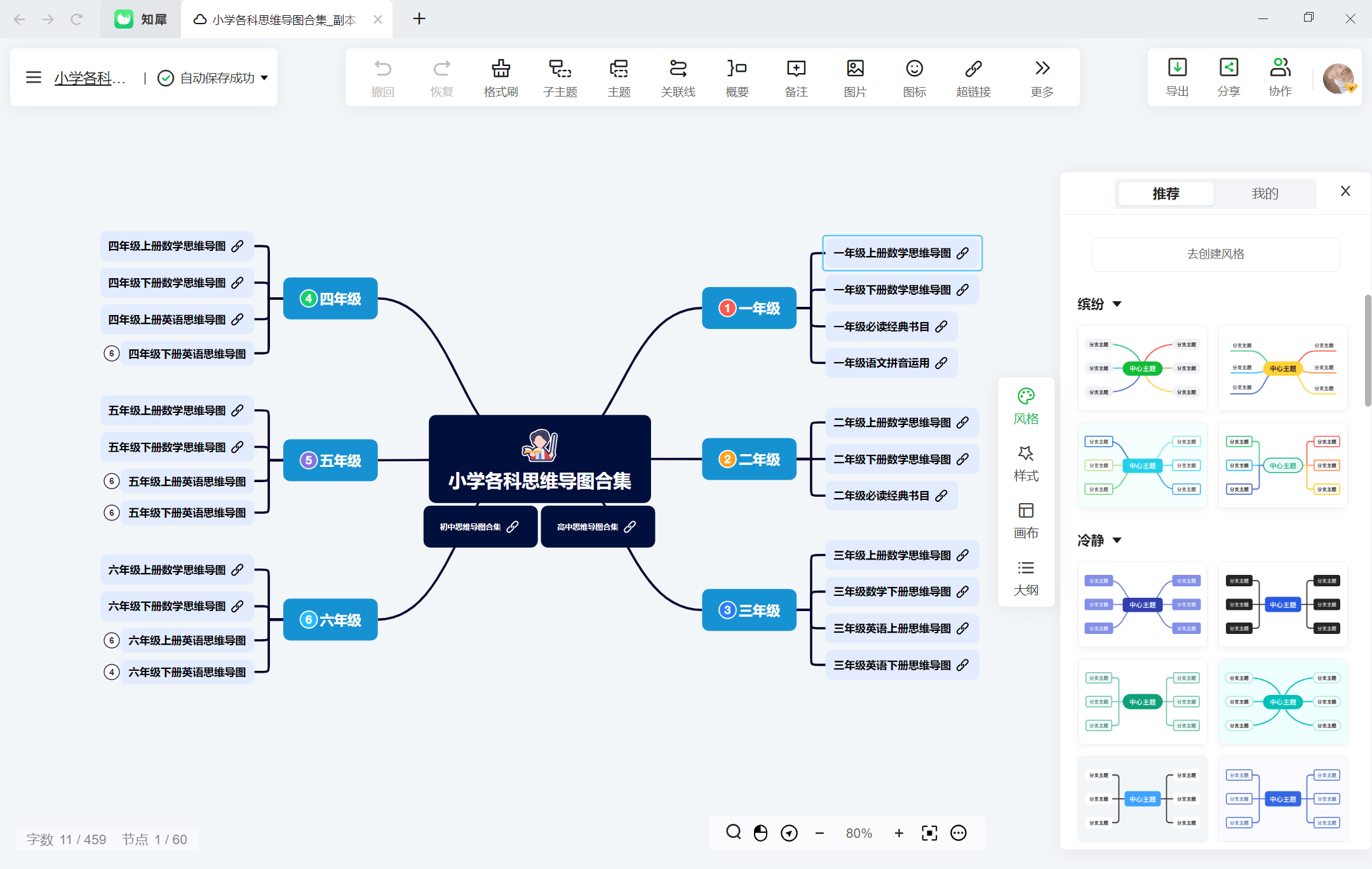Image resolution: width=1372 pixels, height=869 pixels.
Task: Switch to the 推荐 styles tab
Action: click(x=1166, y=193)
